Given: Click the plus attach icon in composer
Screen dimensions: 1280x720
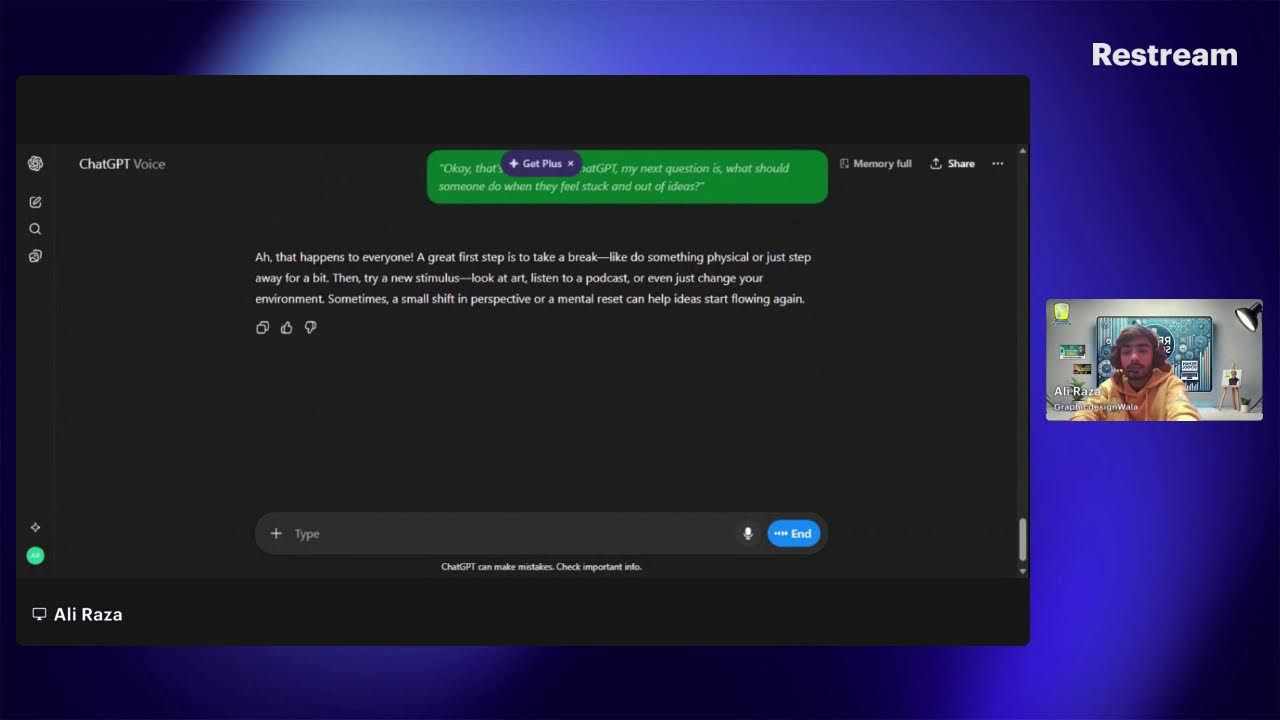Looking at the screenshot, I should click(x=276, y=533).
